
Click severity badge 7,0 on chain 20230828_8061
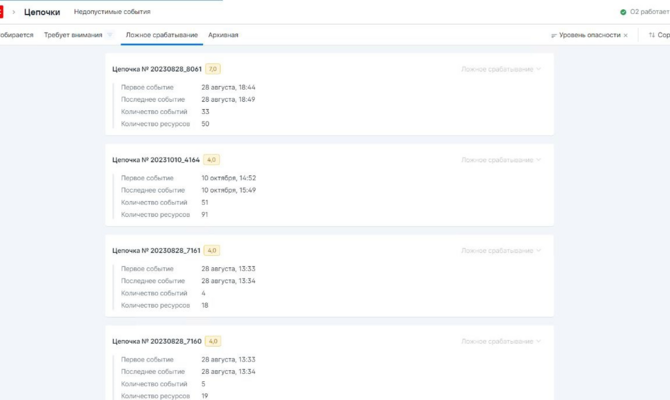[212, 69]
